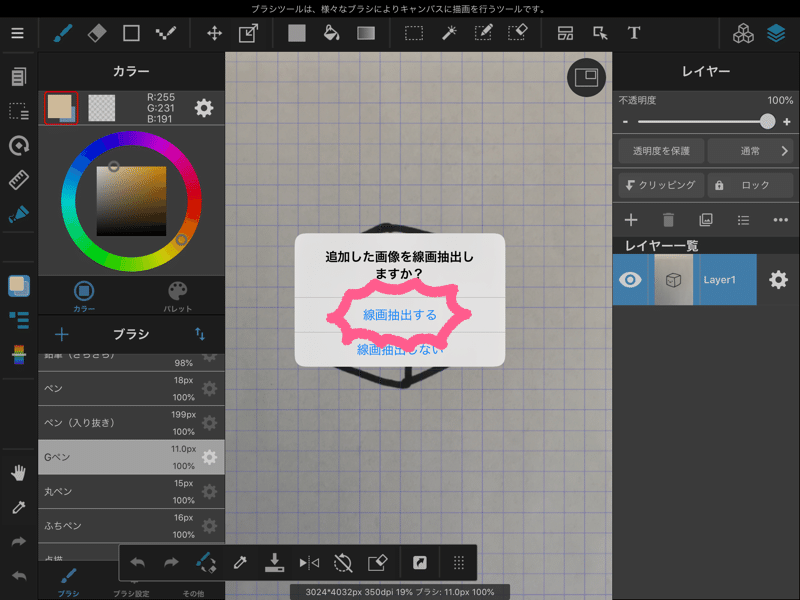Select the transparent color swatch

click(x=102, y=108)
